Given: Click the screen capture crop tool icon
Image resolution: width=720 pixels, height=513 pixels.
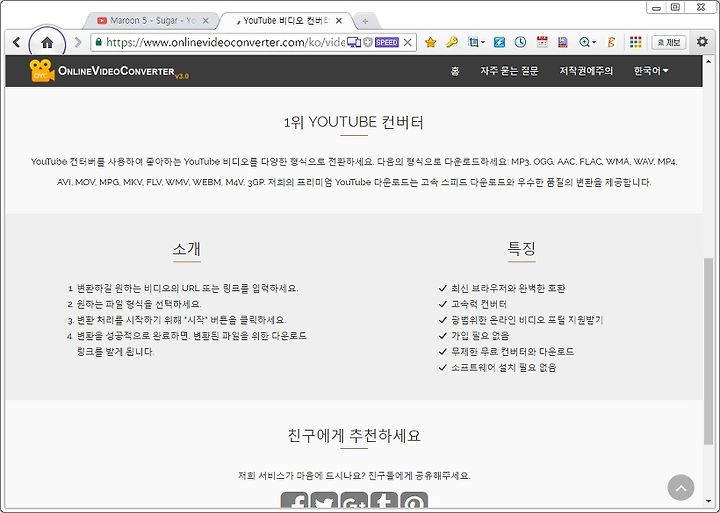Looking at the screenshot, I should (473, 42).
